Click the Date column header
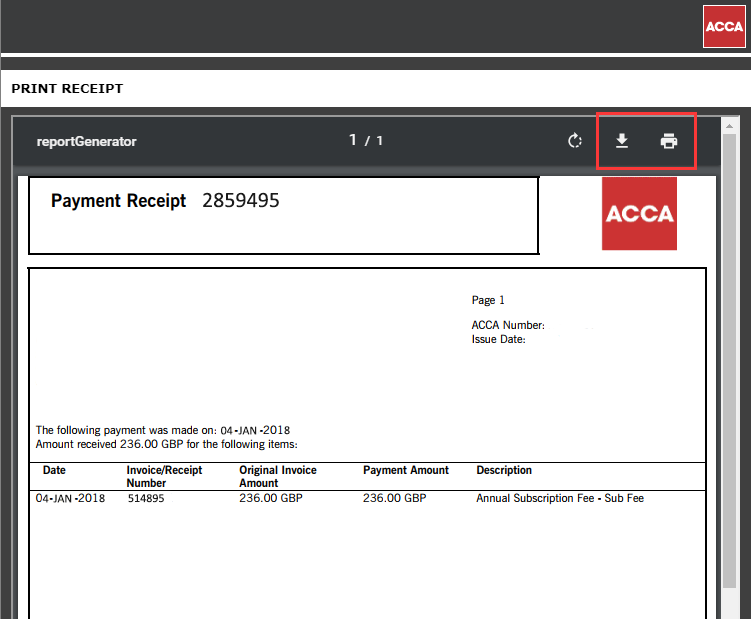 point(54,470)
